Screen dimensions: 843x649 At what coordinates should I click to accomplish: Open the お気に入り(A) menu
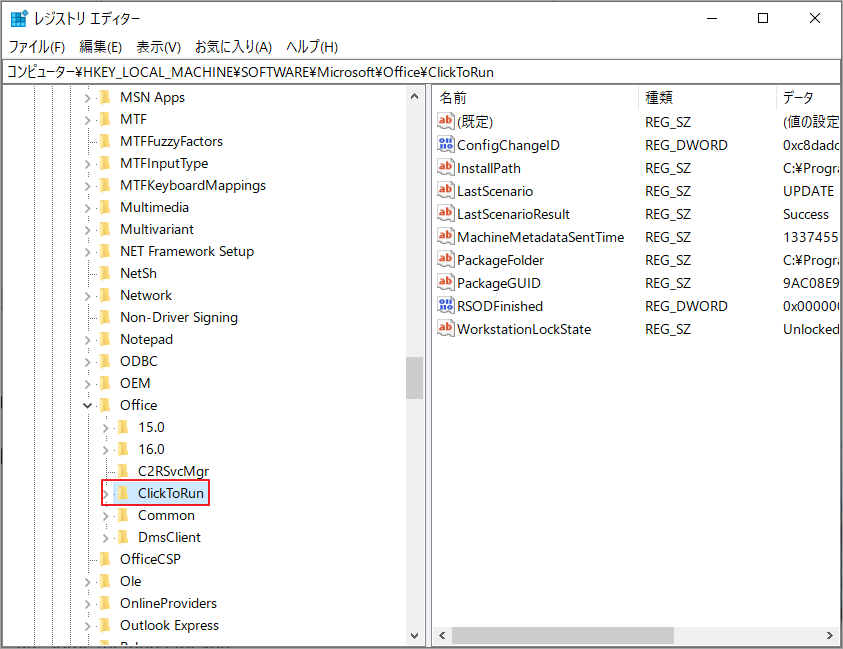pyautogui.click(x=233, y=47)
